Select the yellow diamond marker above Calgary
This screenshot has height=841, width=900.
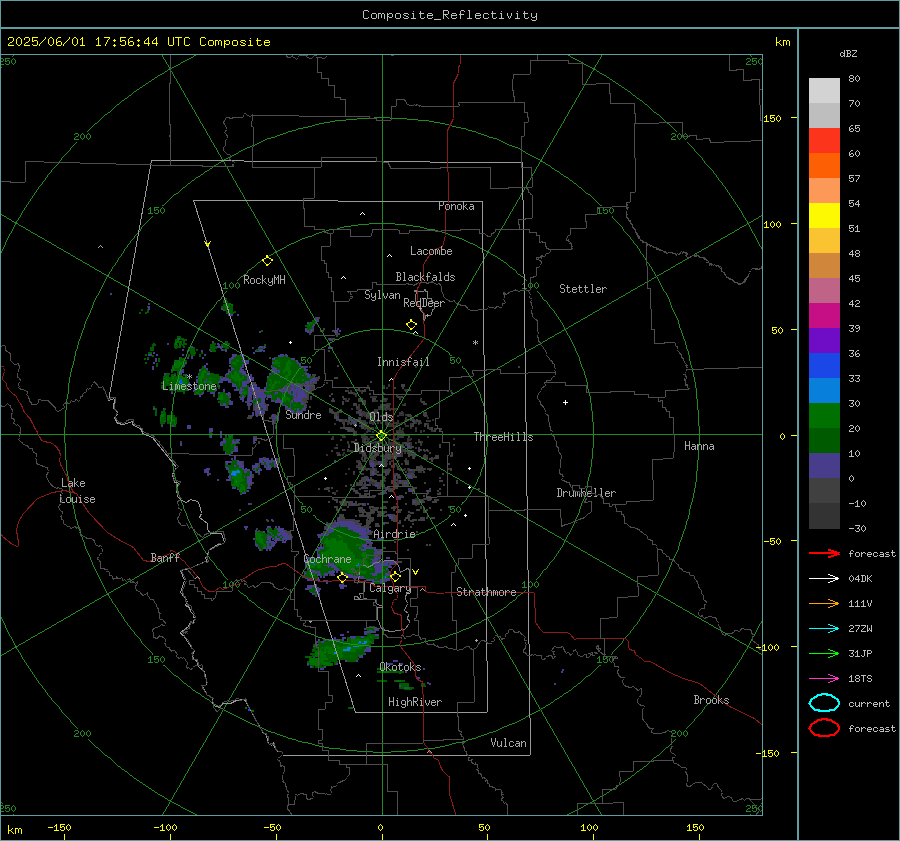pyautogui.click(x=395, y=576)
